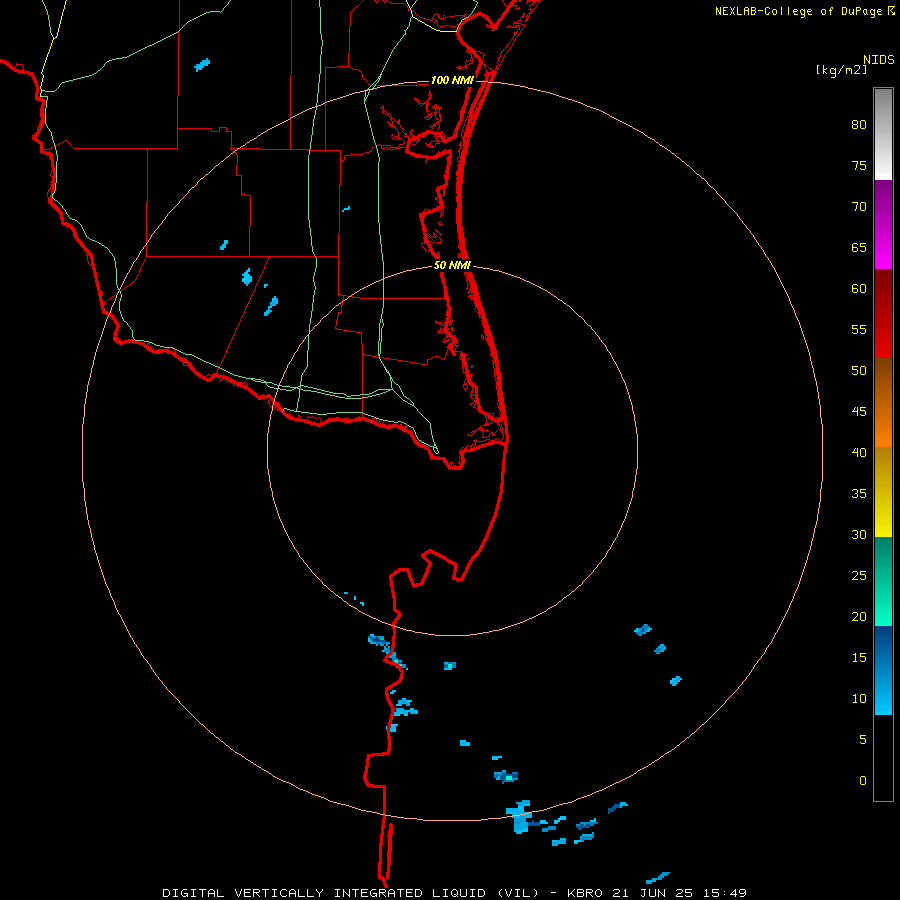900x900 pixels.
Task: Select the 25 value on the VIL scale
Action: (x=859, y=576)
